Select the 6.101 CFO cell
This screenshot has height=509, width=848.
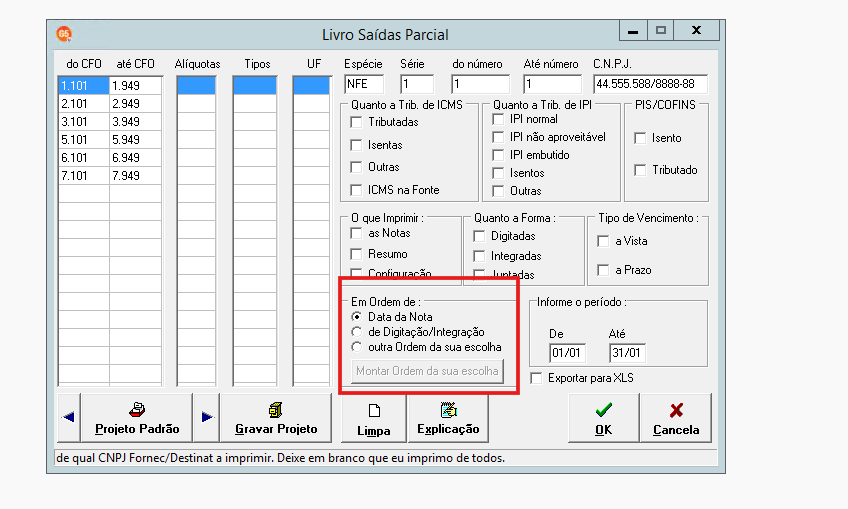point(84,157)
